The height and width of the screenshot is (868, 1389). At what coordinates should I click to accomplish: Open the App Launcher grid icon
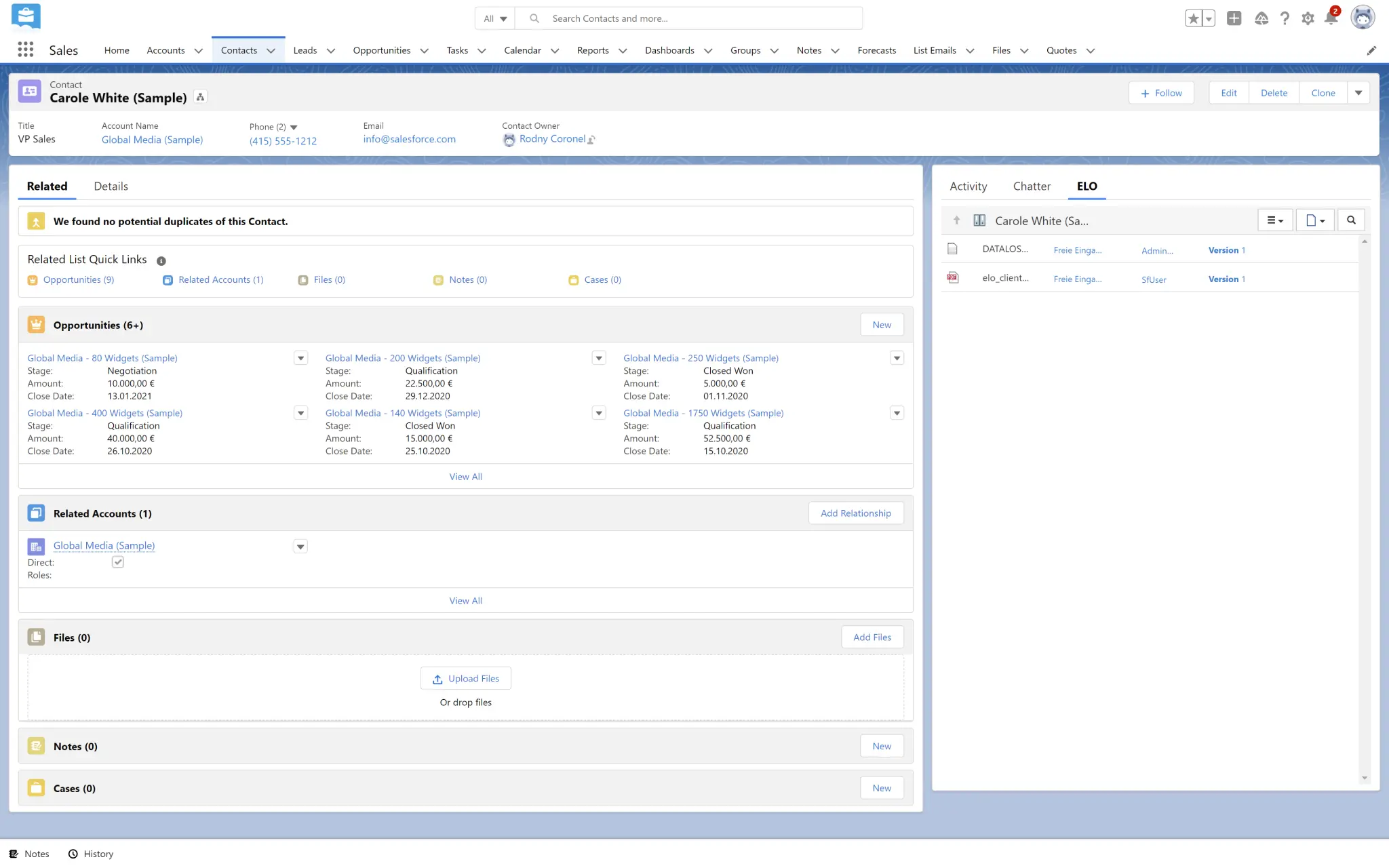point(26,50)
